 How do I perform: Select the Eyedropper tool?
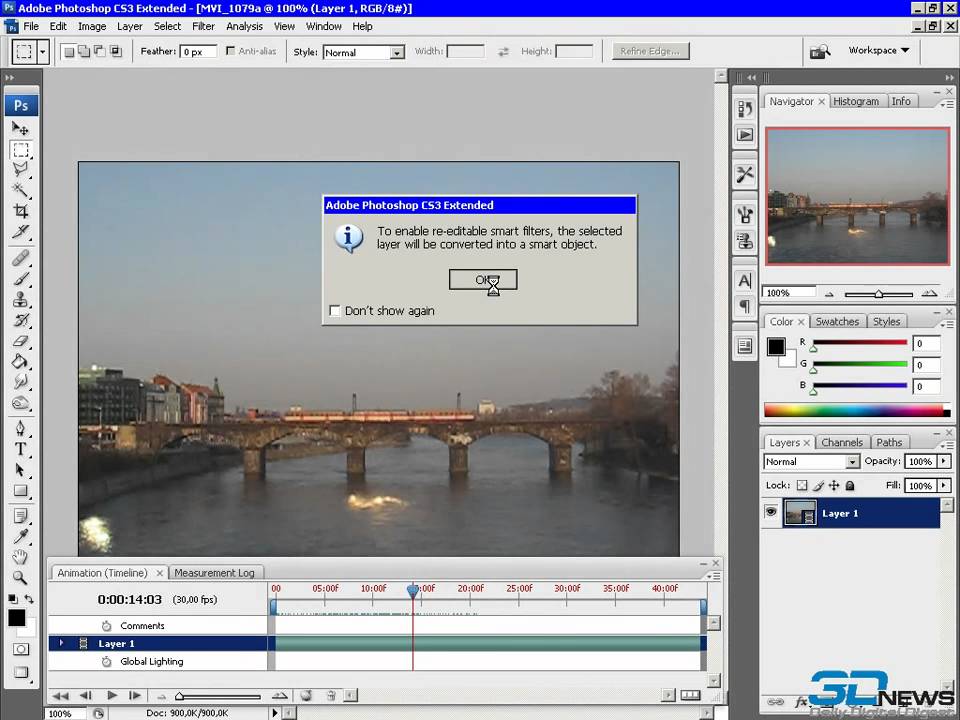pos(20,536)
